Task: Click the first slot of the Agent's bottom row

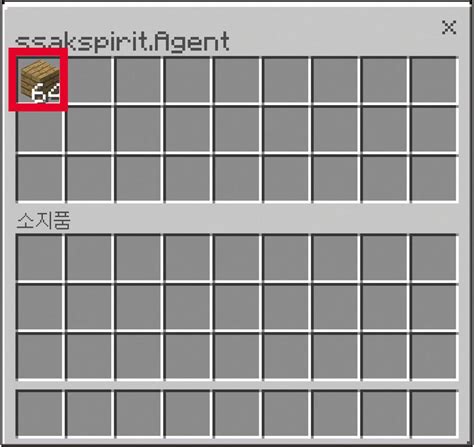Action: pyautogui.click(x=39, y=179)
